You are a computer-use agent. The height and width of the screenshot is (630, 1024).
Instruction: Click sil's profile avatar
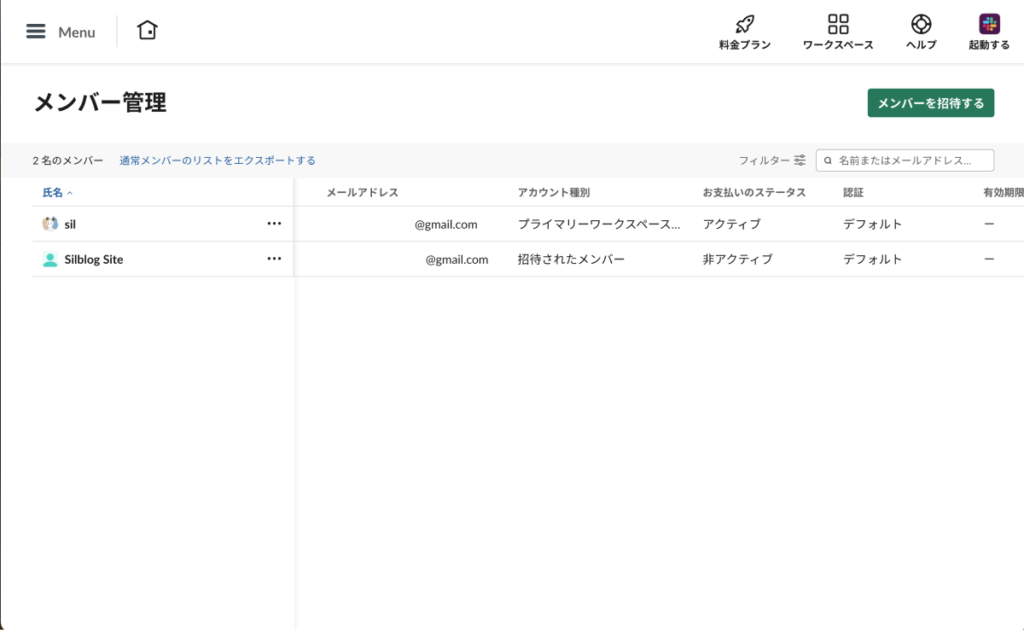pos(50,224)
